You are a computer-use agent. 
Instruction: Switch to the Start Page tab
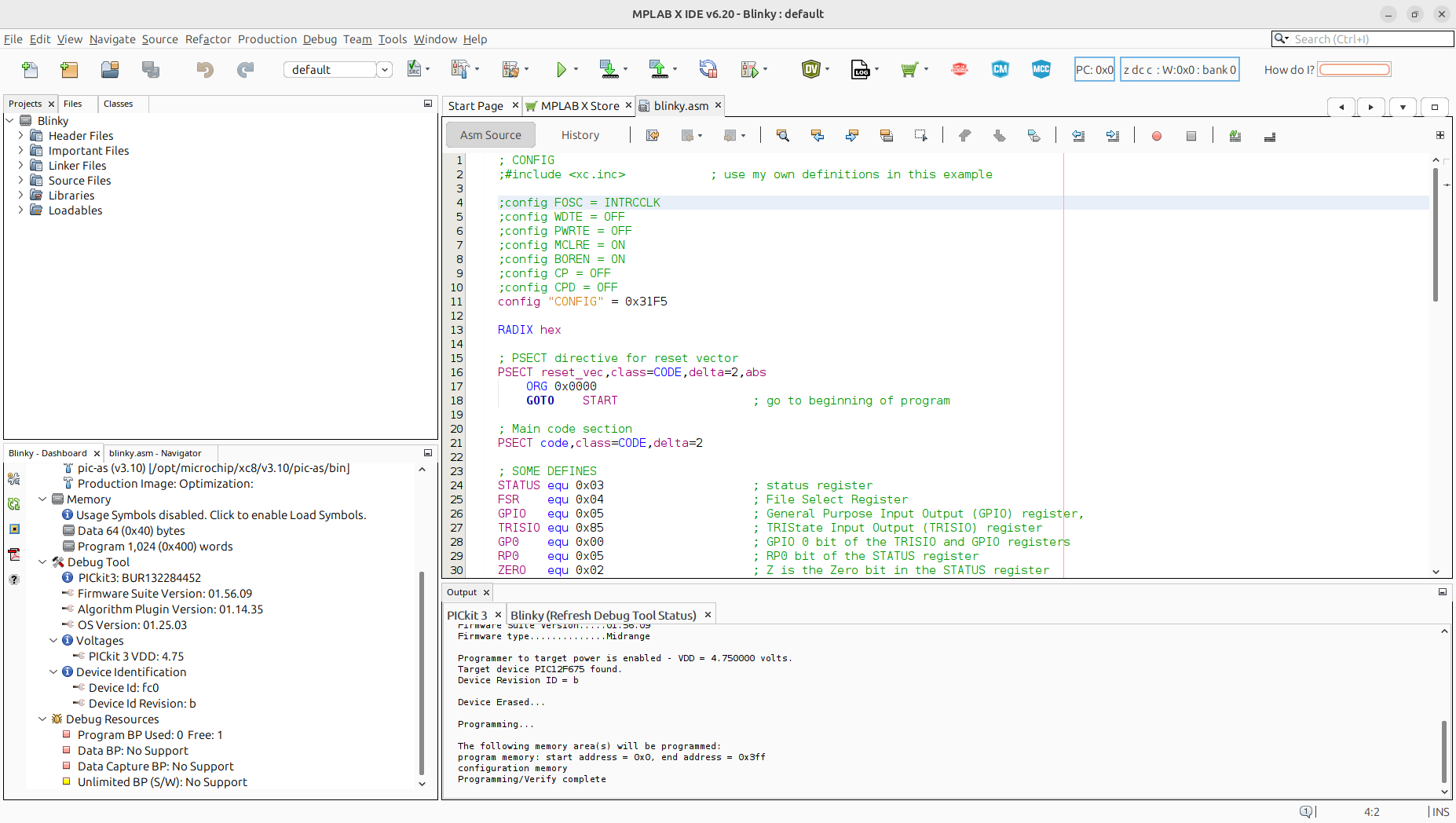(x=475, y=106)
